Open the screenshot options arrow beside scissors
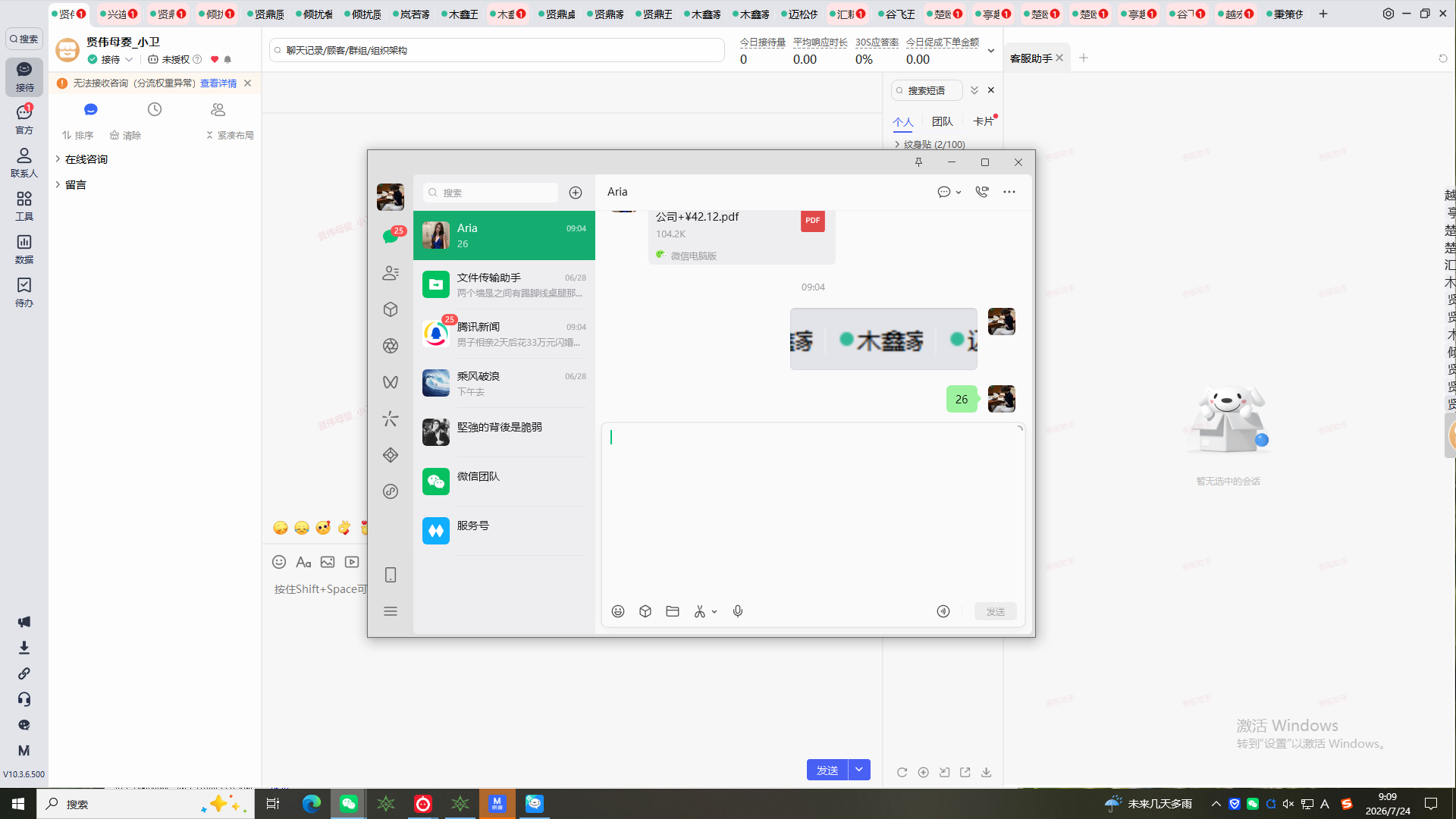This screenshot has height=819, width=1456. 714,611
